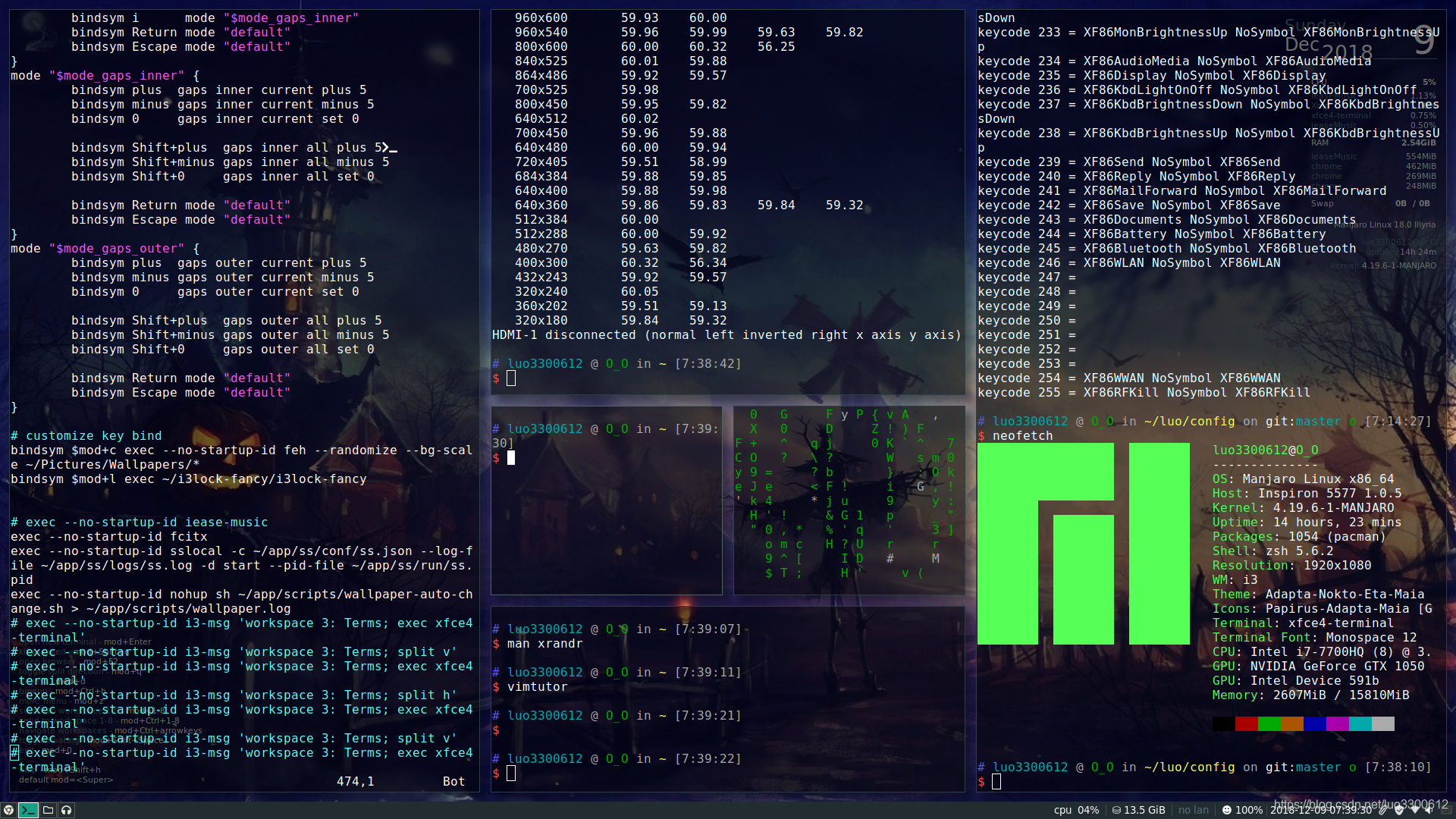Click 'Terminal Font: Monospace 12' line
1456x819 pixels.
pos(1314,638)
